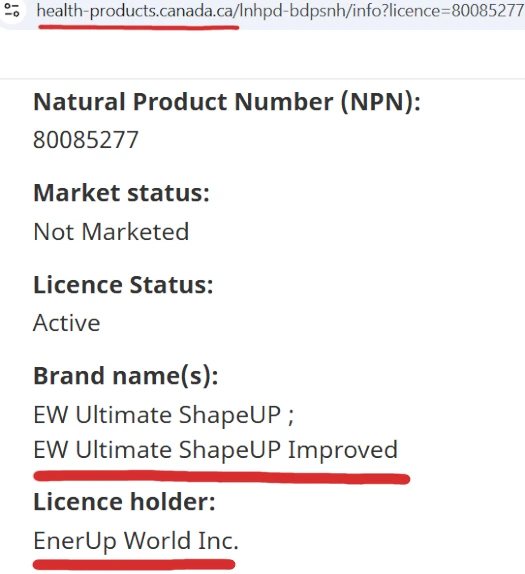Click the red underline beneath the URL
The height and width of the screenshot is (574, 525).
139,27
